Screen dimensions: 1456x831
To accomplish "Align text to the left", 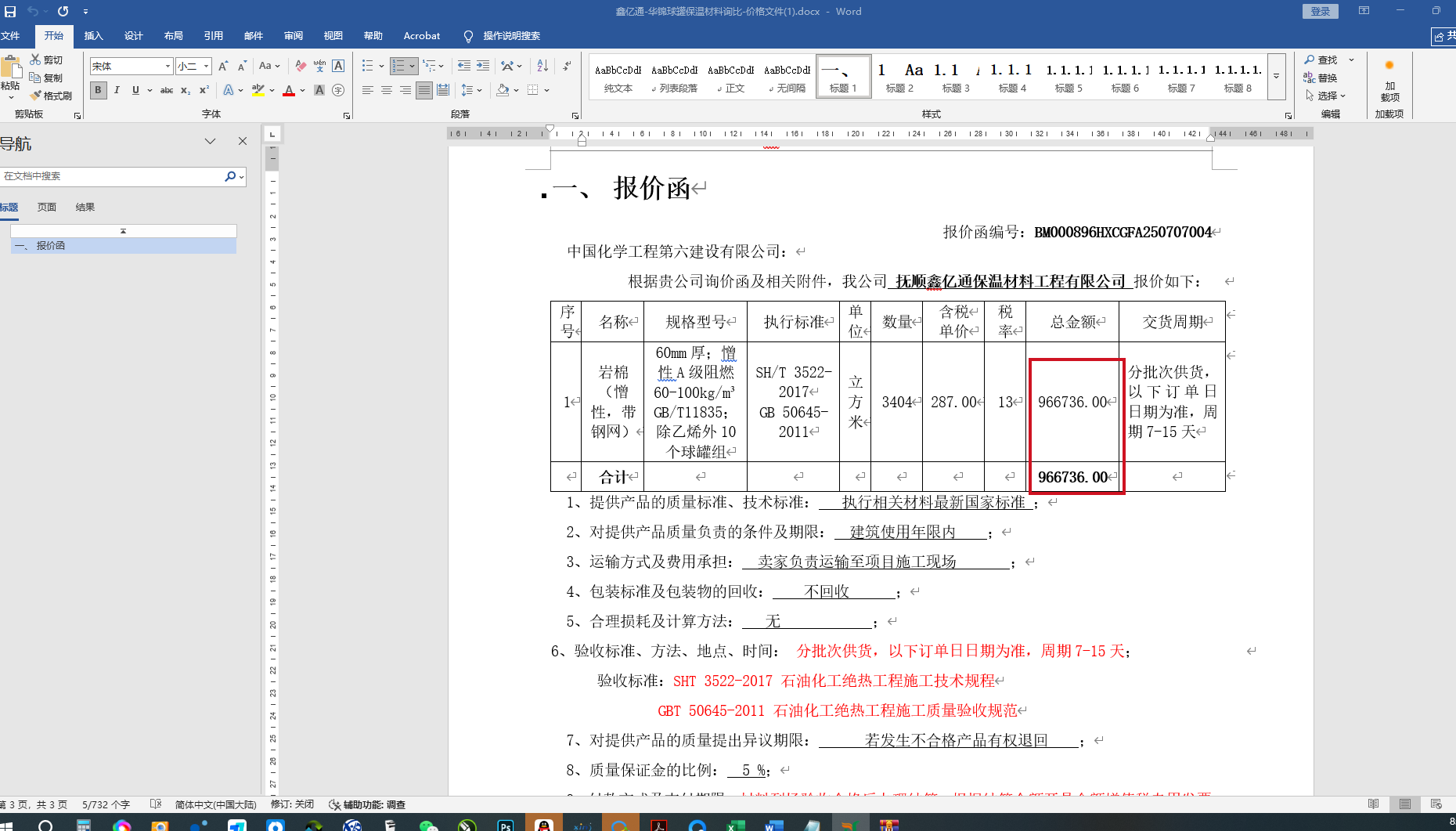I will tap(367, 90).
